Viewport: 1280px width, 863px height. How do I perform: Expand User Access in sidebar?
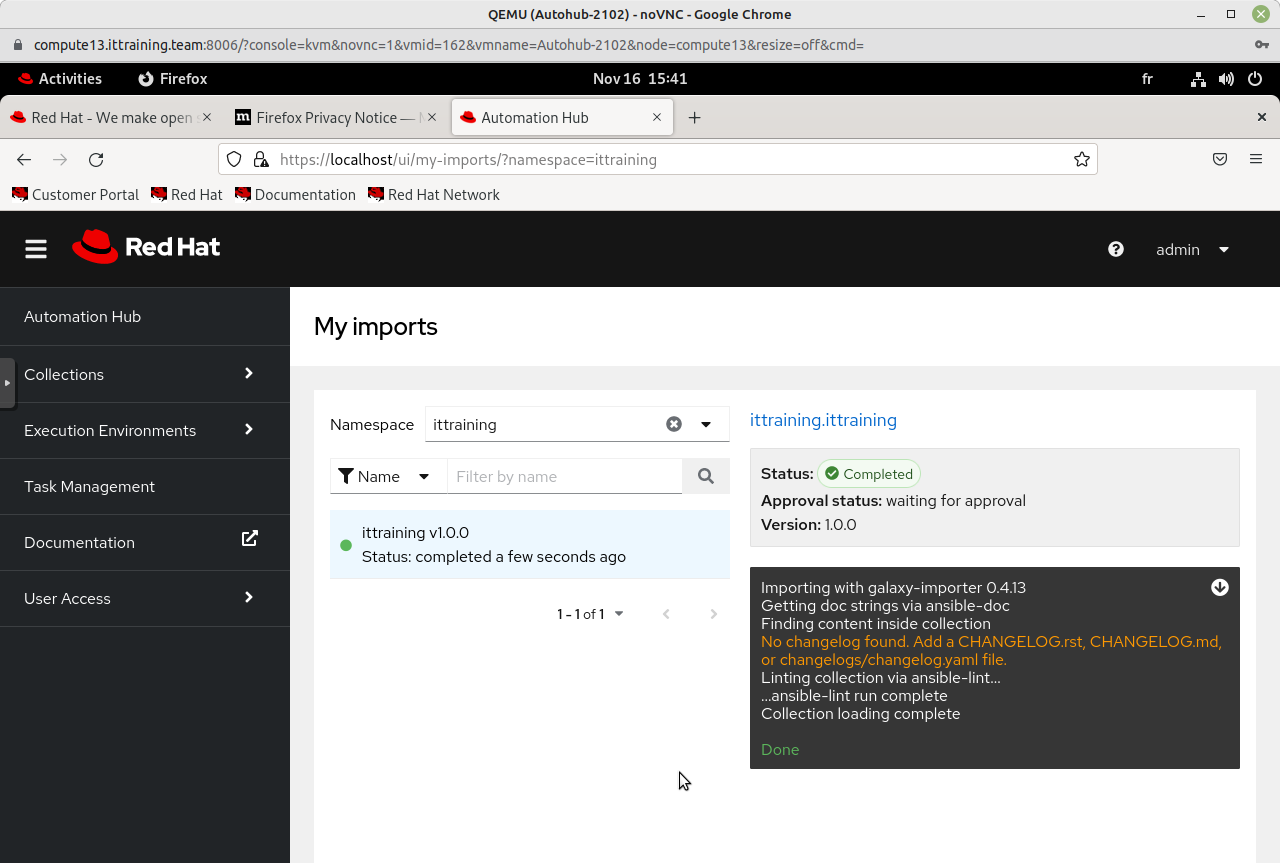tap(145, 598)
